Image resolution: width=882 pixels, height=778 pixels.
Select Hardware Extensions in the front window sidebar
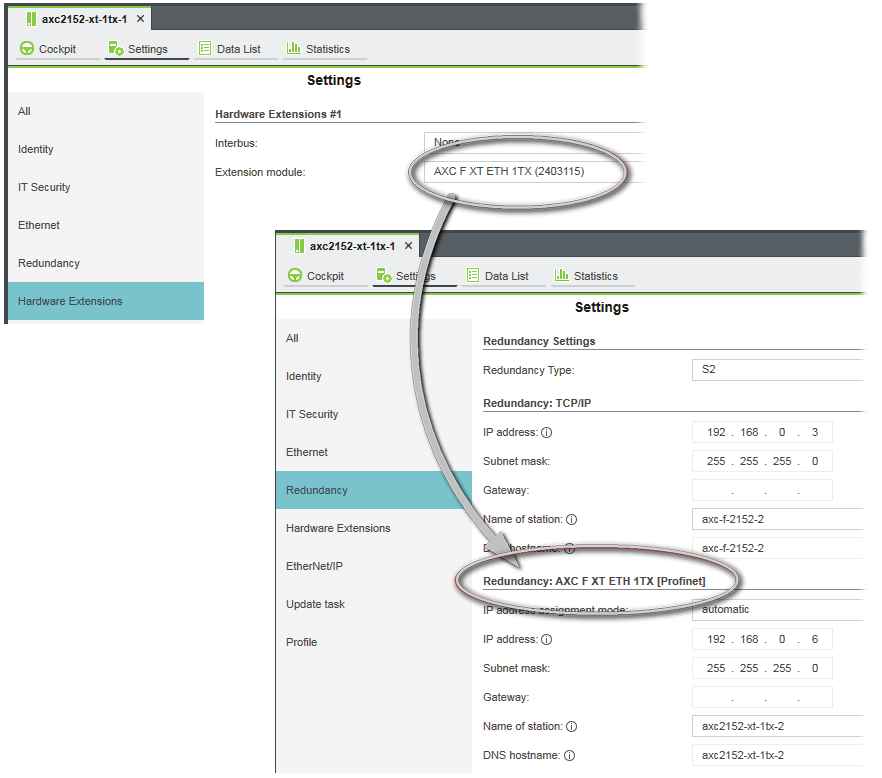point(374,528)
